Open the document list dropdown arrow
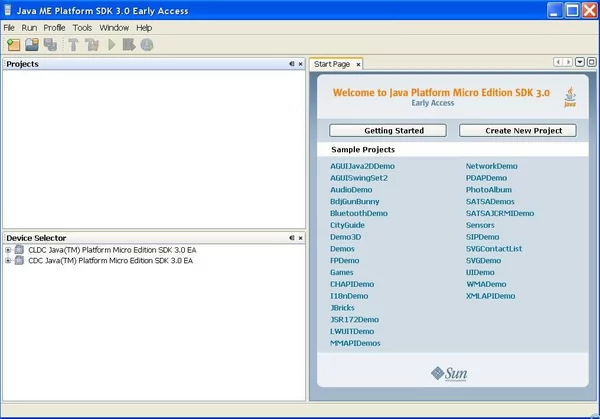The image size is (600, 419). tap(580, 62)
